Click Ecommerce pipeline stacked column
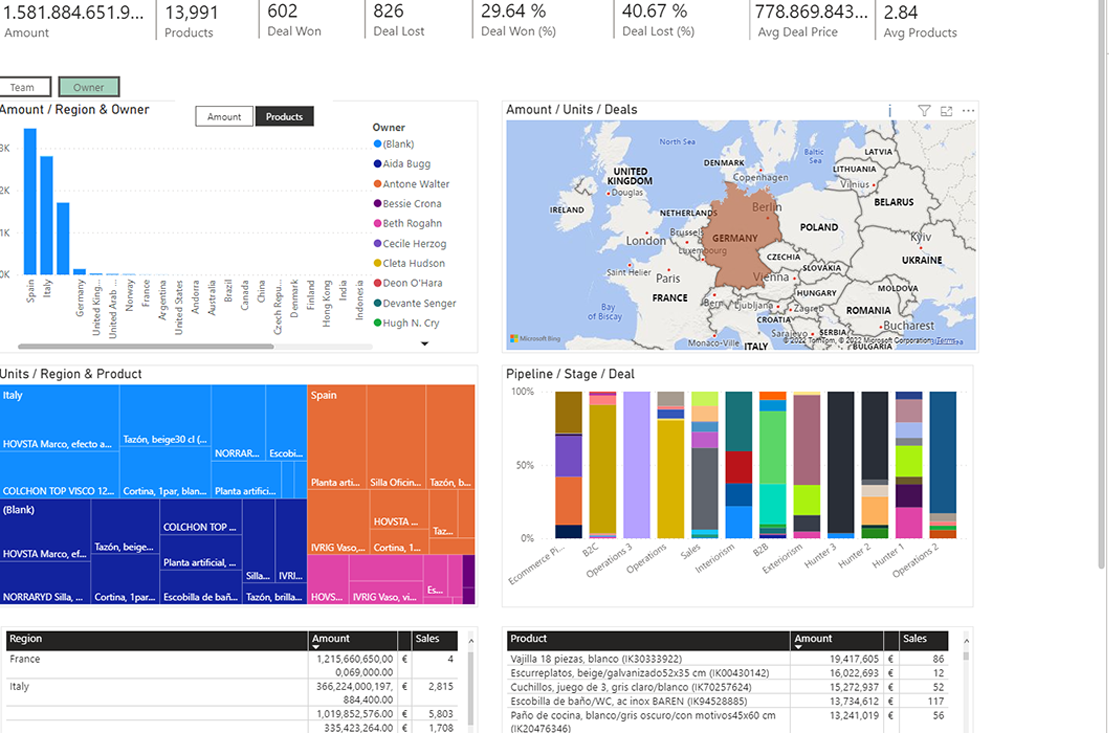The height and width of the screenshot is (733, 1109). pyautogui.click(x=569, y=465)
